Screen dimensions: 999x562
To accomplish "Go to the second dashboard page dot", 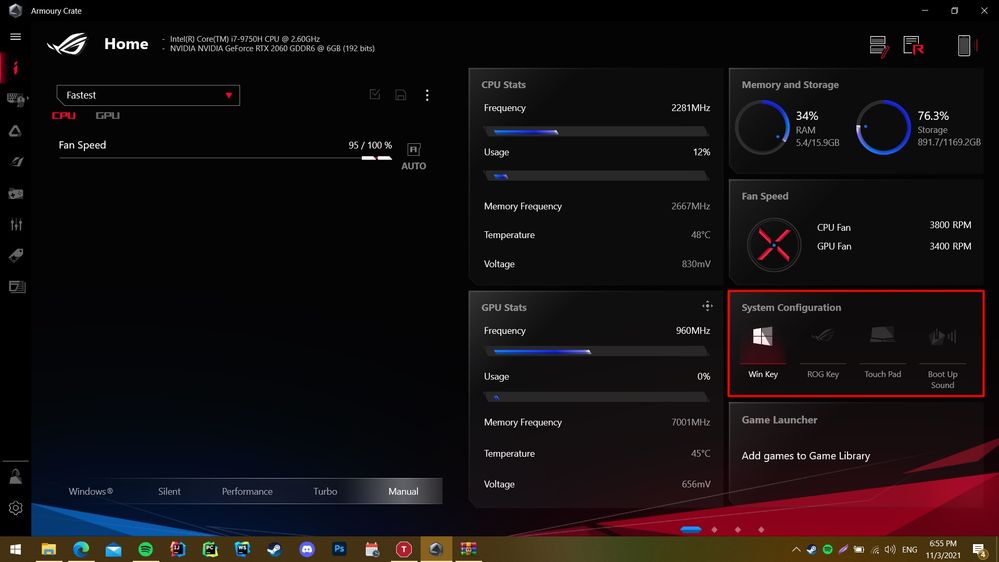I will click(714, 530).
